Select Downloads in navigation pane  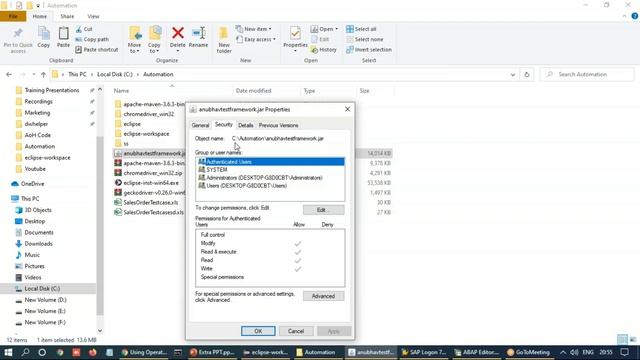38,244
